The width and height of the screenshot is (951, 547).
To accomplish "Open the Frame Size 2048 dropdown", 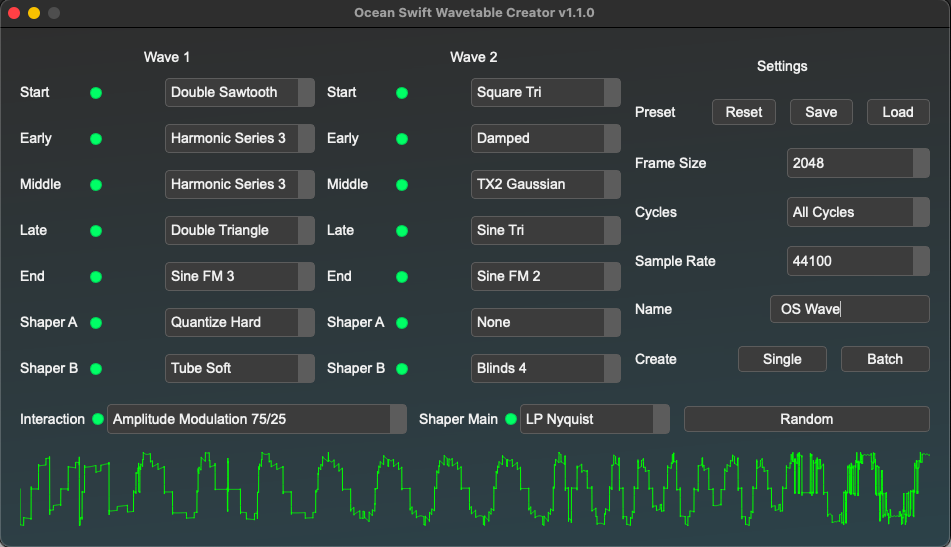I will (858, 163).
